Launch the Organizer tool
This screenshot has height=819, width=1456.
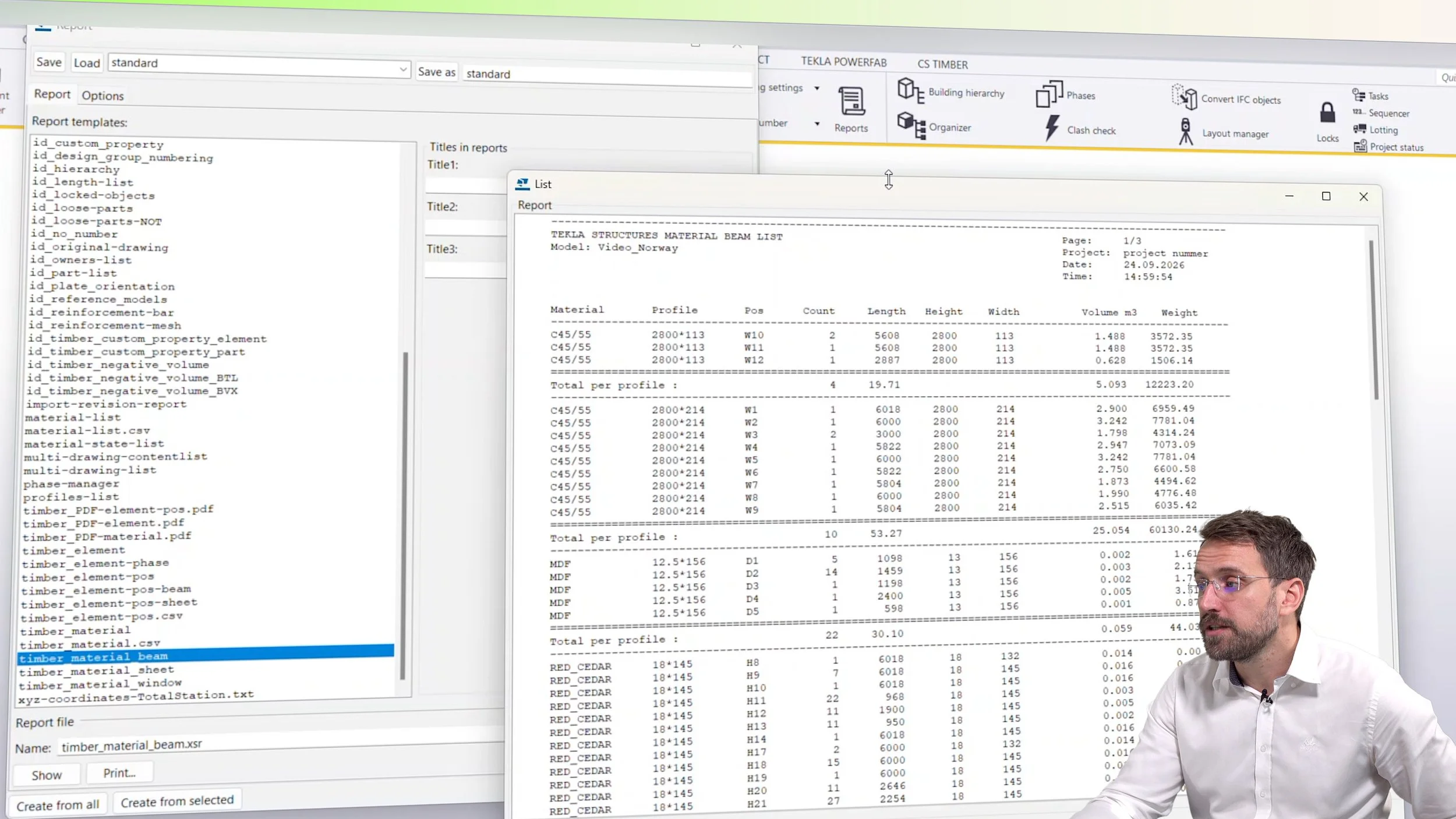click(934, 126)
